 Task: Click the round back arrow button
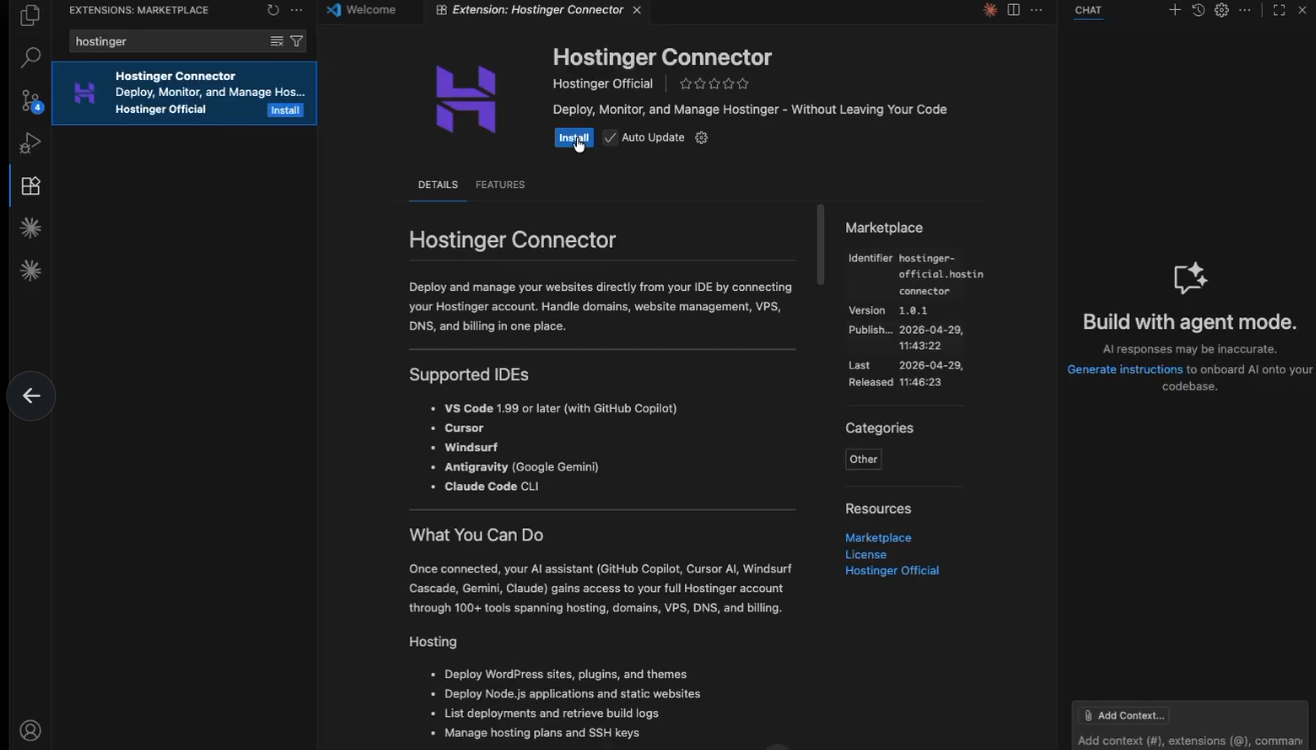31,396
